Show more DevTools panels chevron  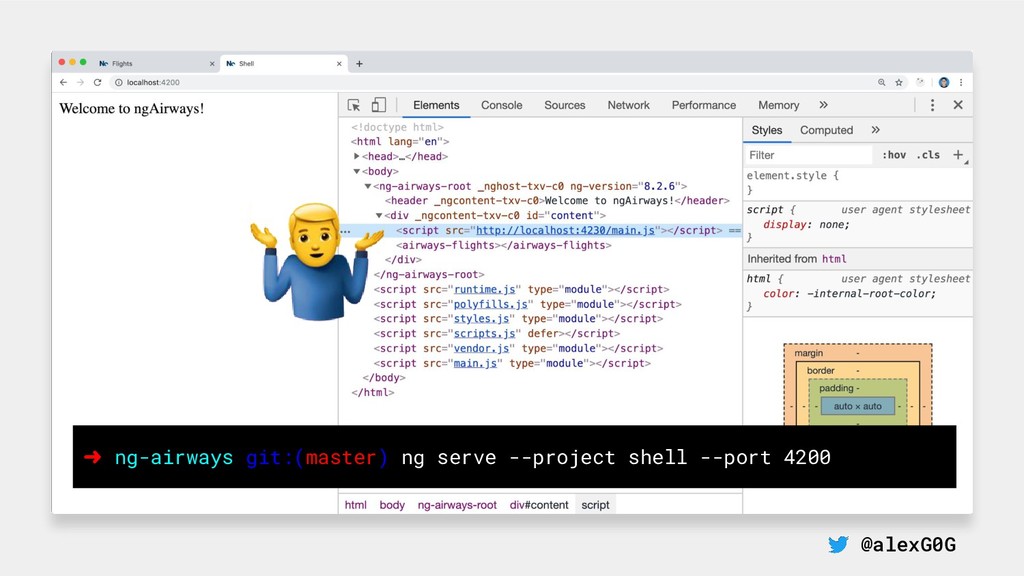pyautogui.click(x=824, y=104)
